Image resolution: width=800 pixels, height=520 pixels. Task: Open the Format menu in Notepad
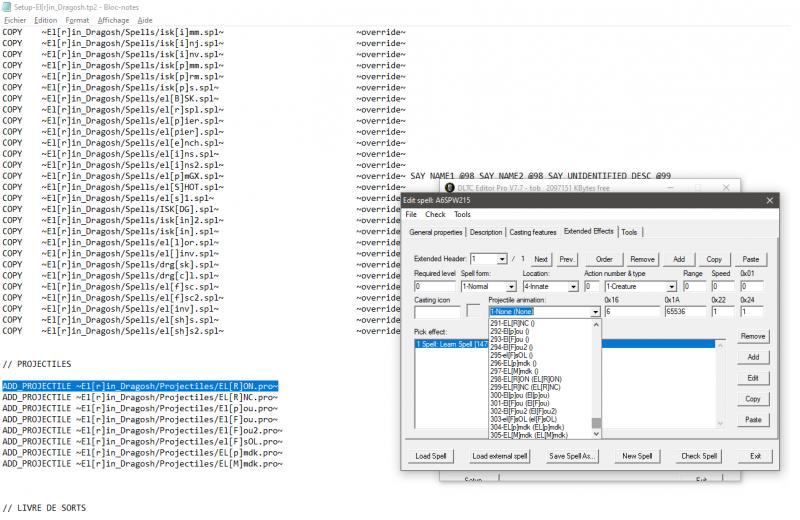[77, 20]
